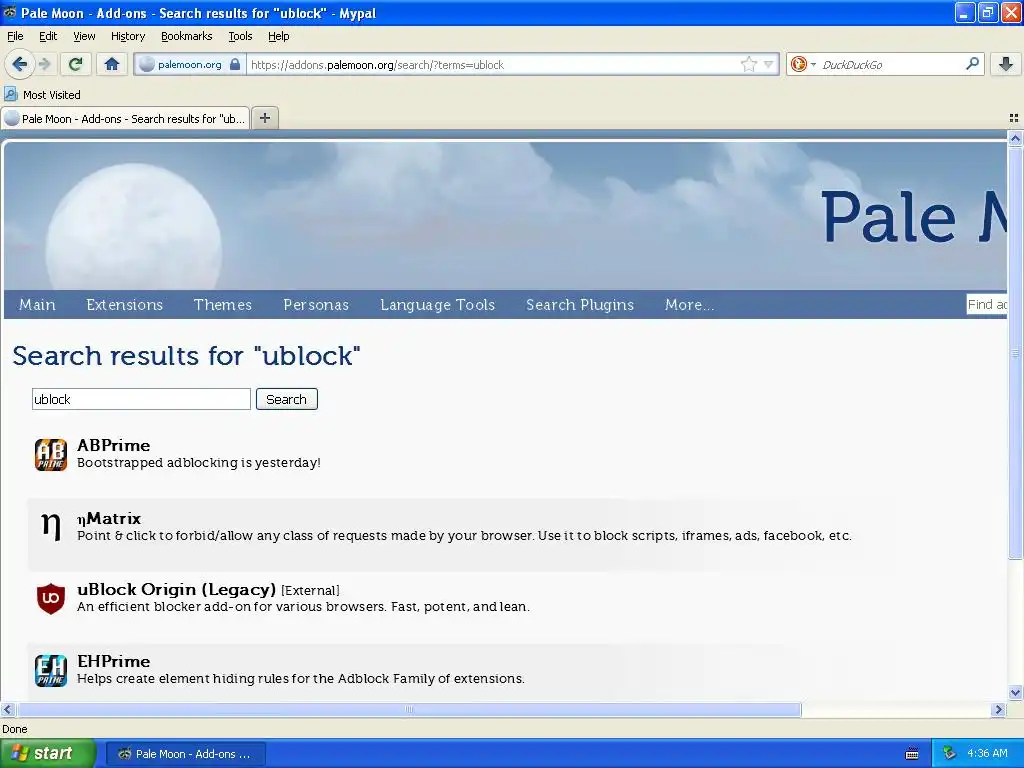Click the horizontal scrollbar right arrow
The height and width of the screenshot is (768, 1024).
[x=999, y=709]
